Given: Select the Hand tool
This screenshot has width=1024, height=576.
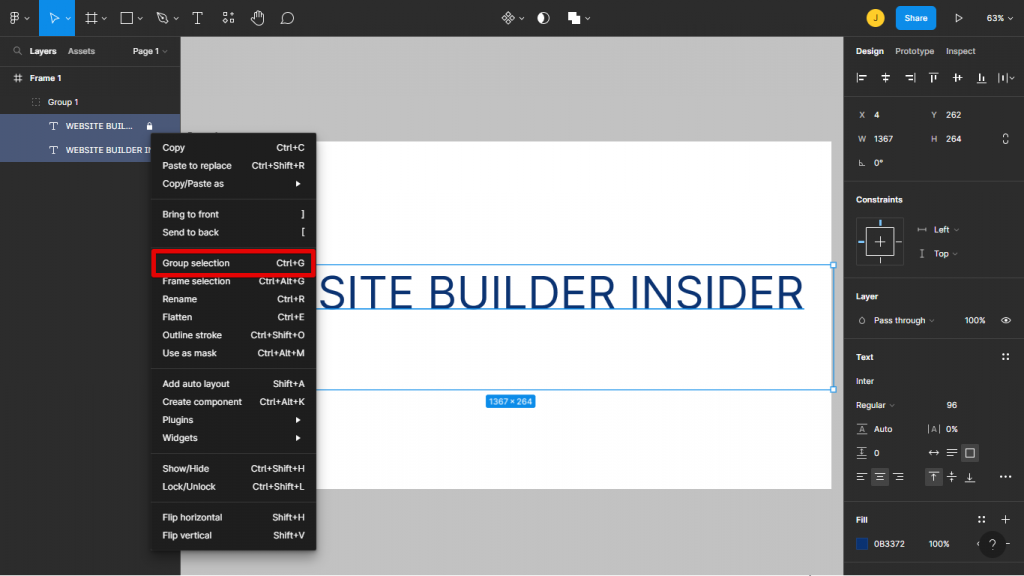Looking at the screenshot, I should tap(257, 17).
